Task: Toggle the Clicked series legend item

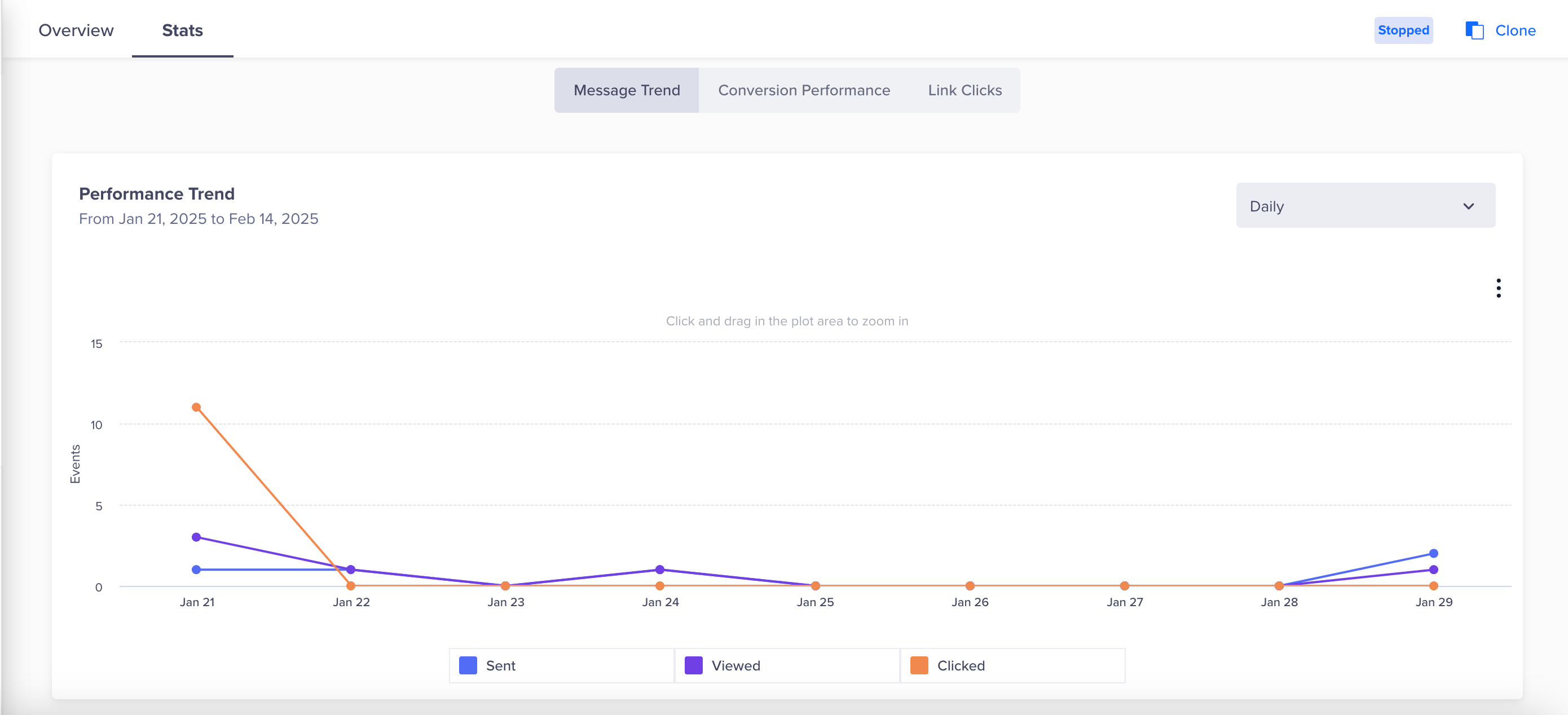Action: point(960,665)
